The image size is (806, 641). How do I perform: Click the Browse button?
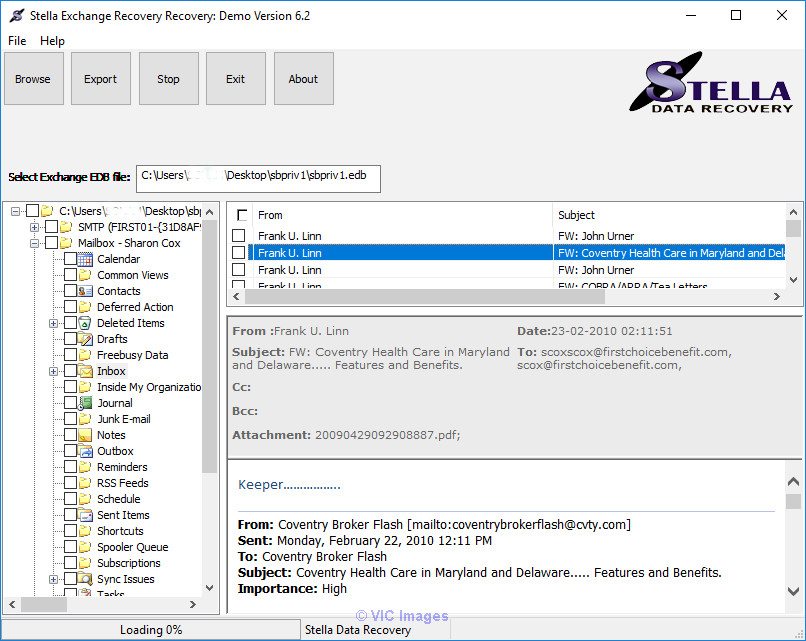[x=33, y=79]
